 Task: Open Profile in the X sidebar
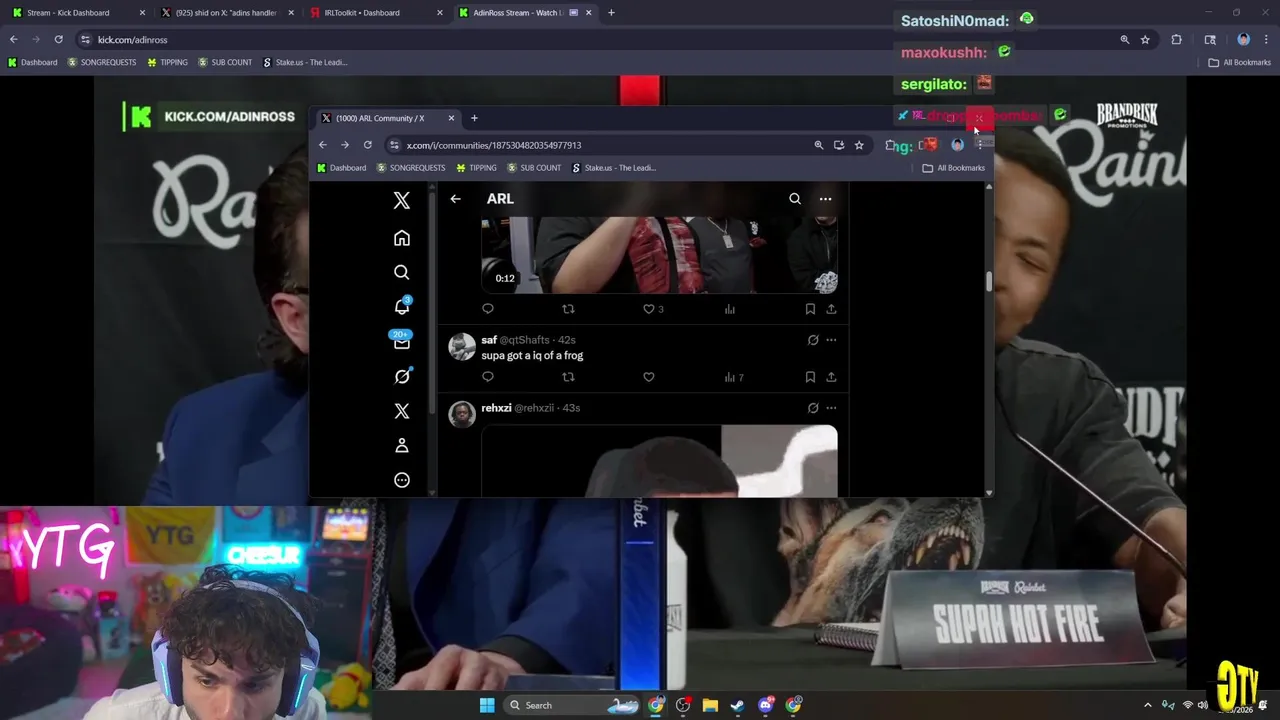click(x=402, y=445)
